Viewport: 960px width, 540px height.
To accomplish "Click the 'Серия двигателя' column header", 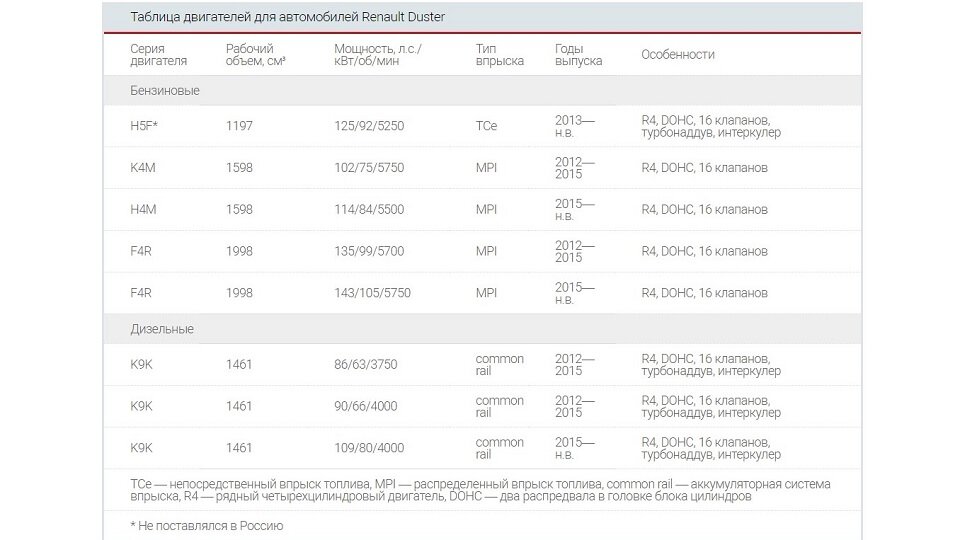I will click(x=159, y=54).
